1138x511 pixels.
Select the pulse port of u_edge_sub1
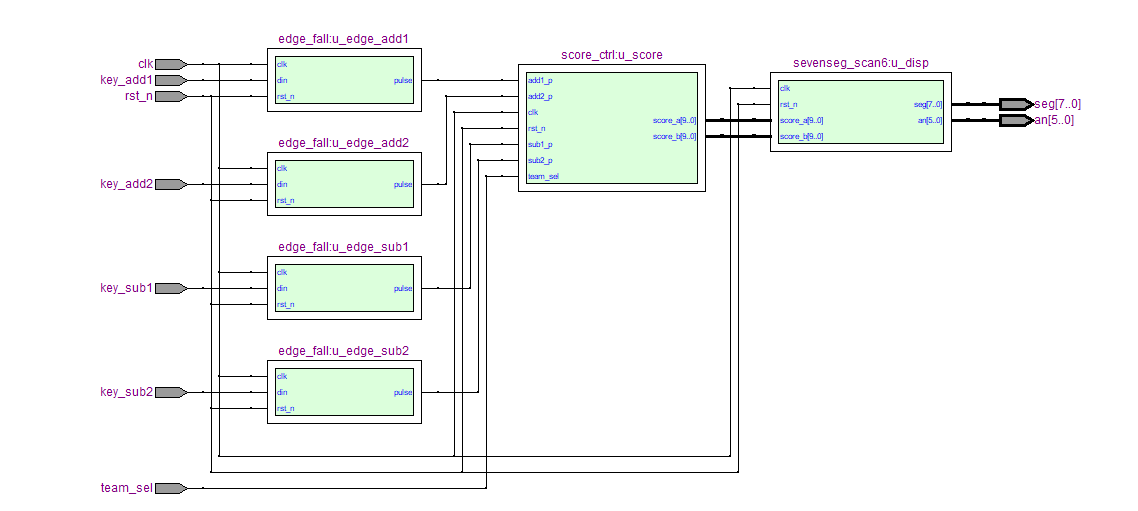(x=403, y=288)
